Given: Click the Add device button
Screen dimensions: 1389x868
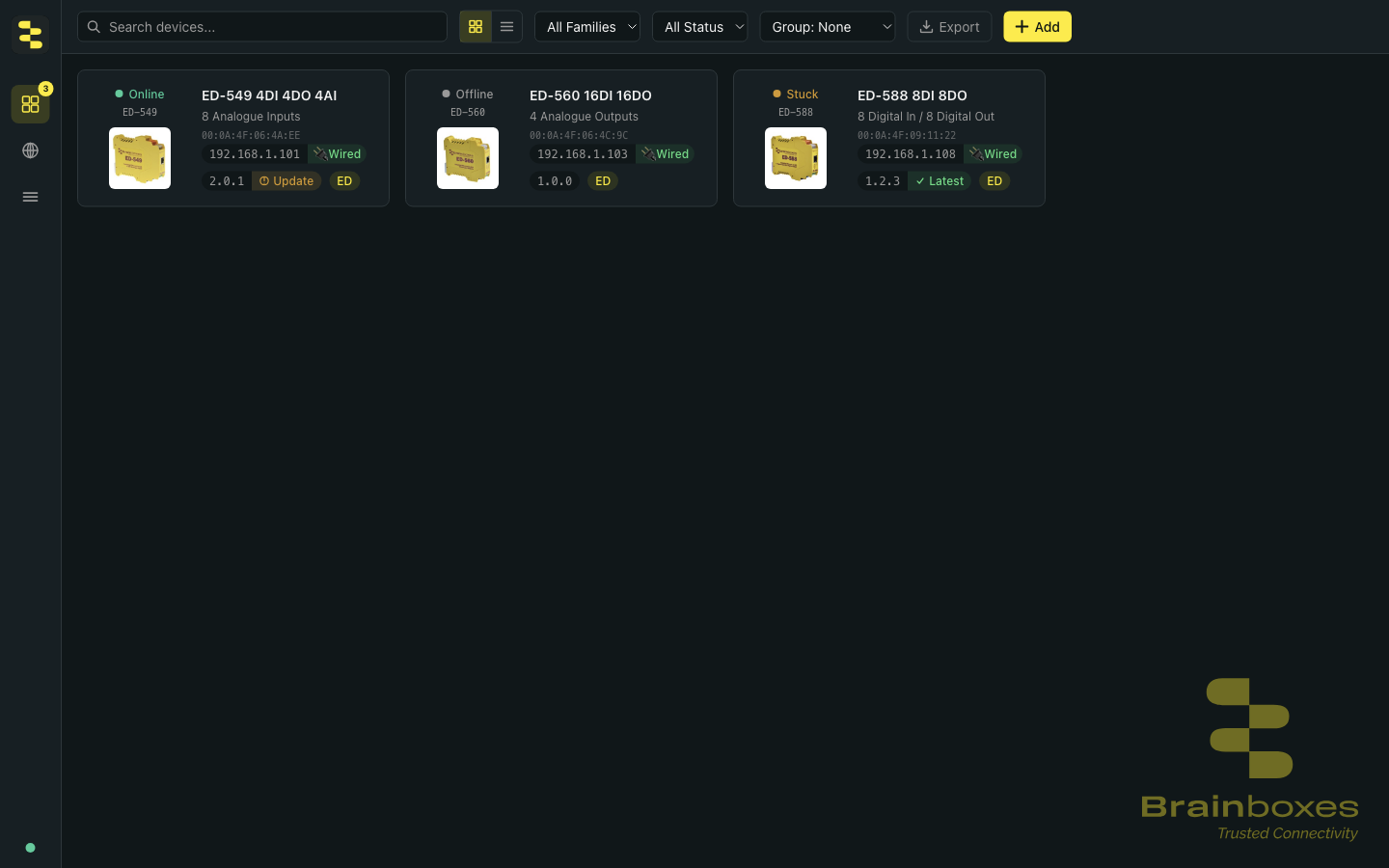Looking at the screenshot, I should point(1037,27).
